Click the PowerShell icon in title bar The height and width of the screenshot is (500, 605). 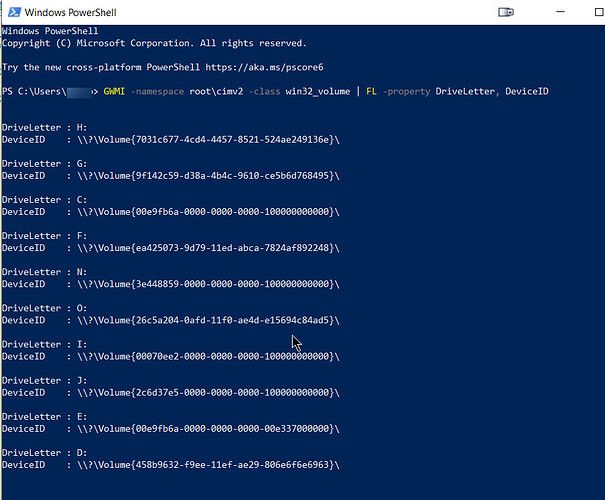(x=14, y=12)
